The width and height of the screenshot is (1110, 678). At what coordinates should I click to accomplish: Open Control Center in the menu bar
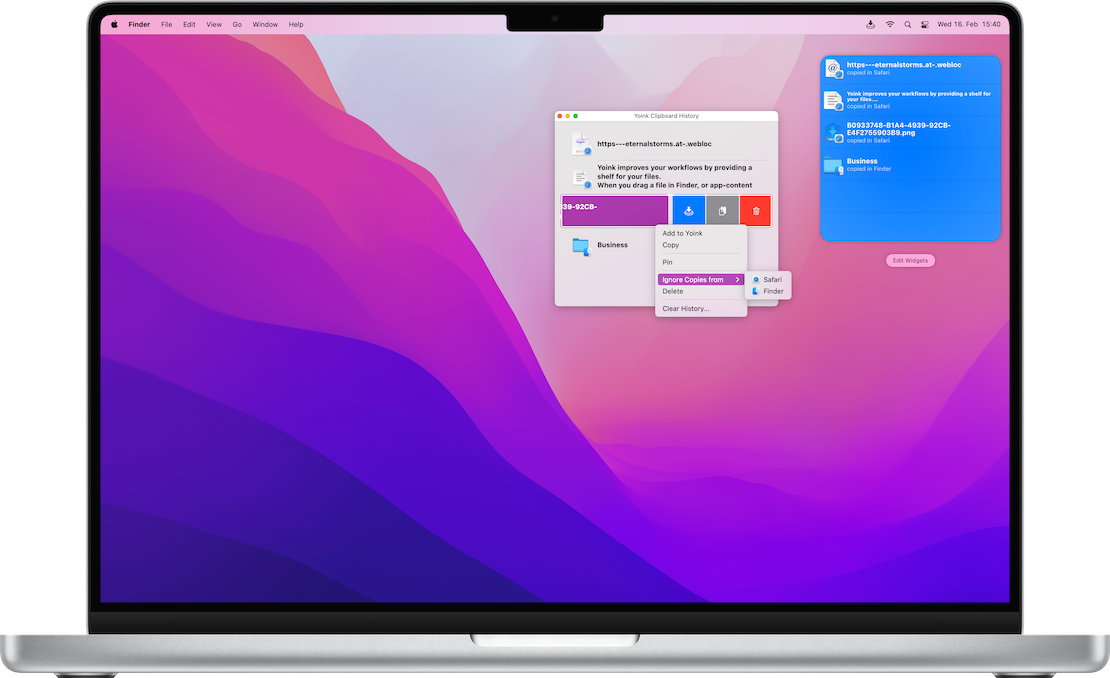click(x=925, y=24)
